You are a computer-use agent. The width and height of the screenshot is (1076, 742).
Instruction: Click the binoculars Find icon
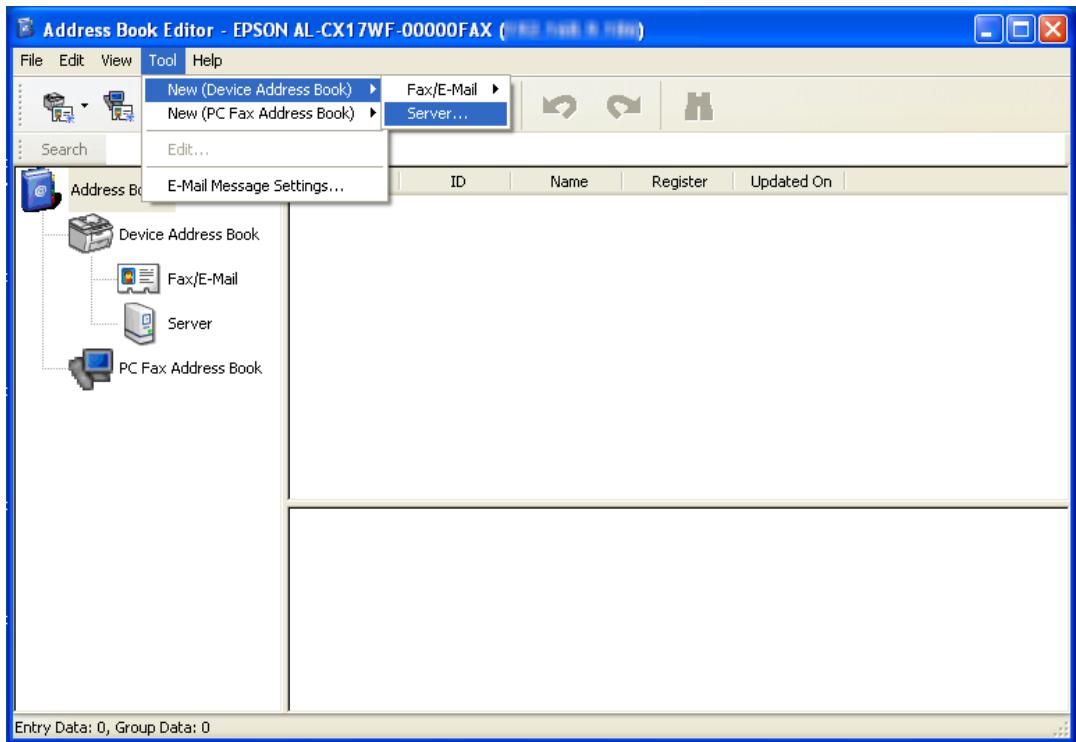(699, 107)
